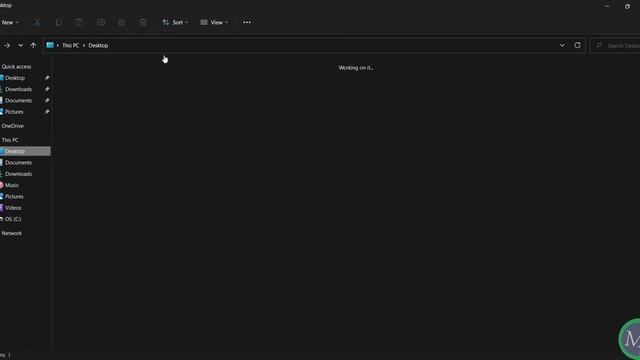Click the Paste clipboard icon
This screenshot has width=640, height=360.
(x=80, y=22)
